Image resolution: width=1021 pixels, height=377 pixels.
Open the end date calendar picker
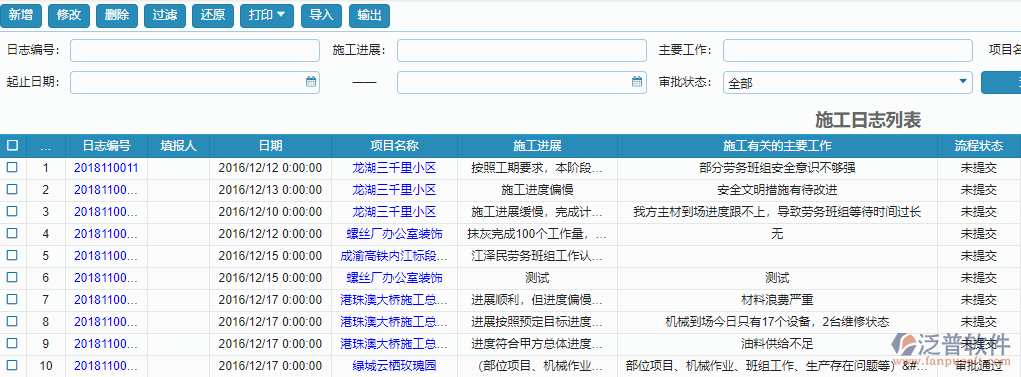[637, 82]
